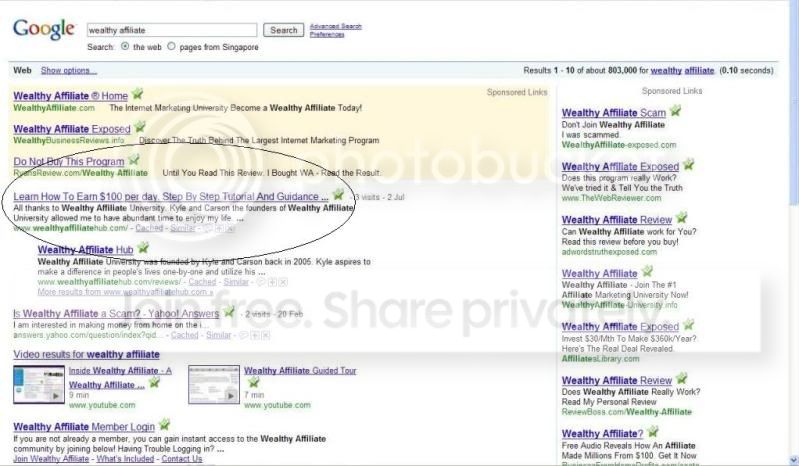Viewport: 799px width, 466px height.
Task: Click the wealthy affiliate search box
Action: 172,30
